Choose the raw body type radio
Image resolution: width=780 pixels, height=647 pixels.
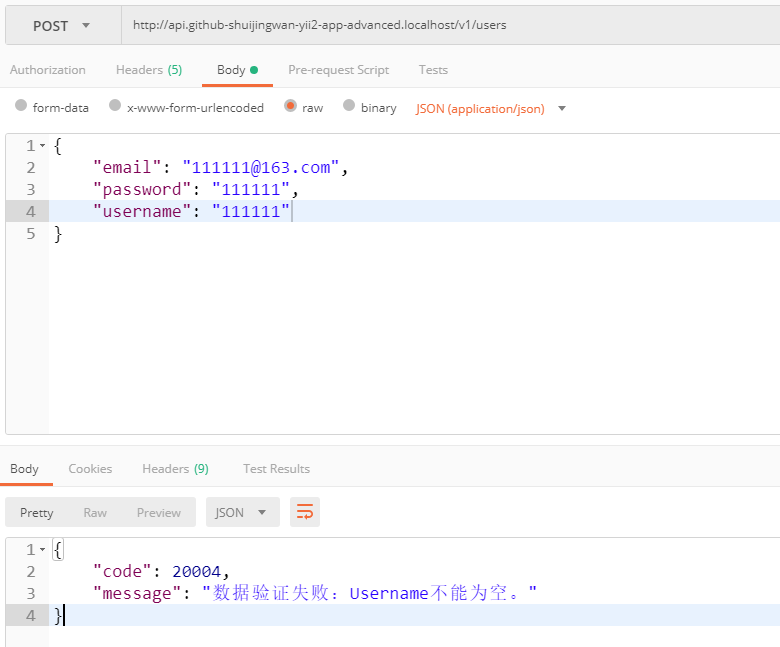pyautogui.click(x=291, y=106)
